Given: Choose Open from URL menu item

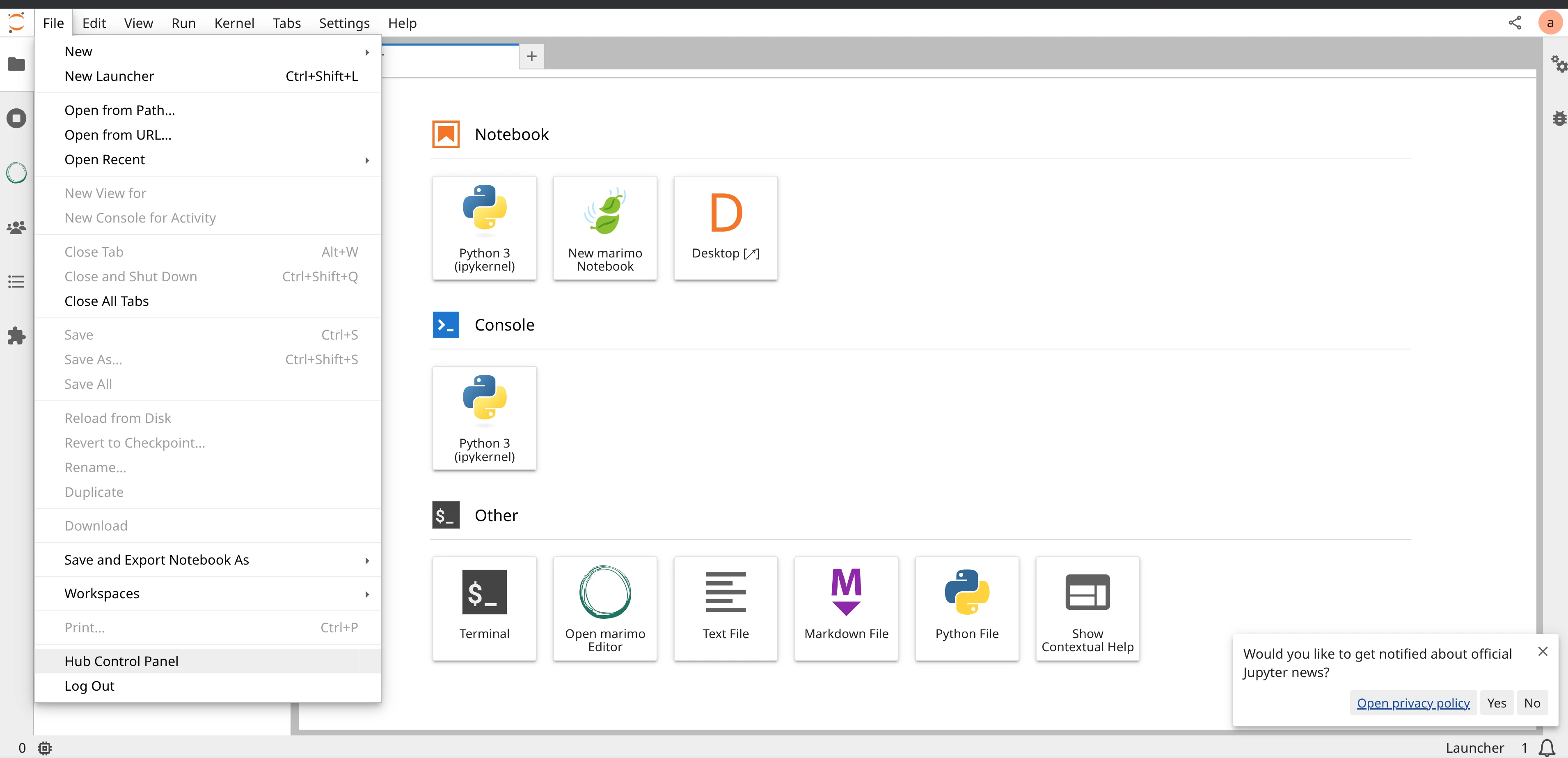Looking at the screenshot, I should coord(208,135).
